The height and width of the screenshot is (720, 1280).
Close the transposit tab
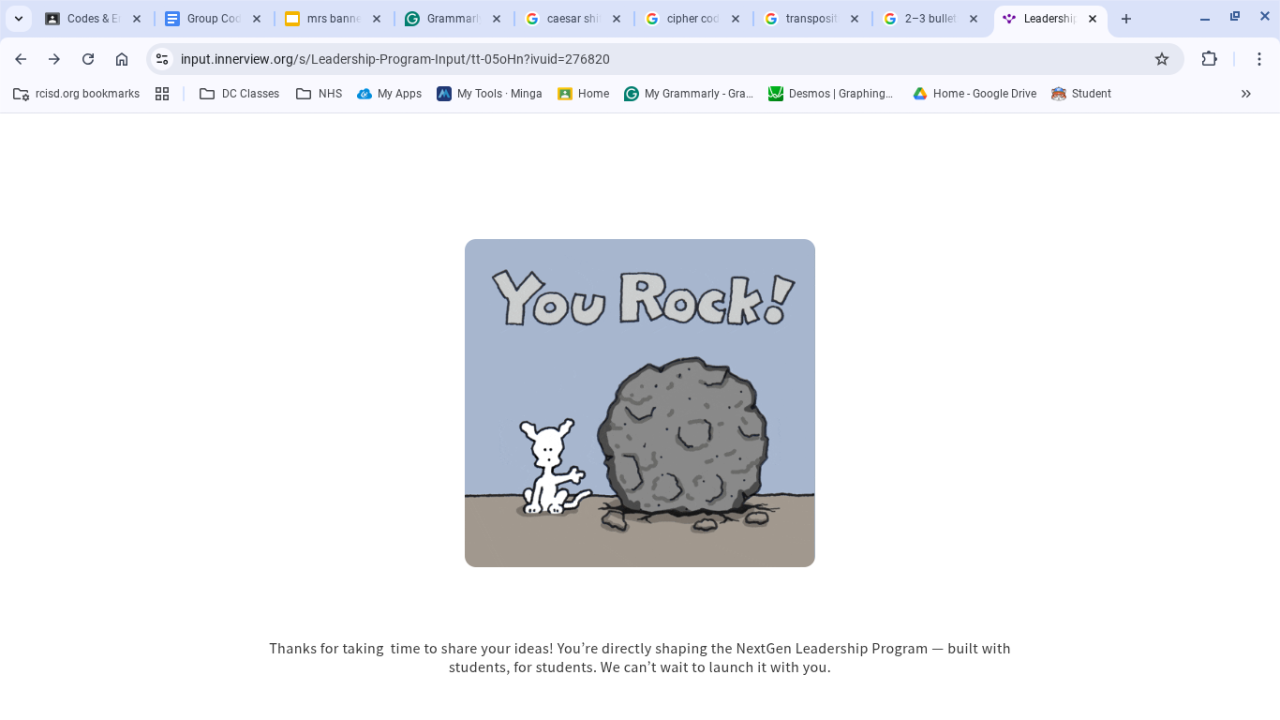click(855, 19)
